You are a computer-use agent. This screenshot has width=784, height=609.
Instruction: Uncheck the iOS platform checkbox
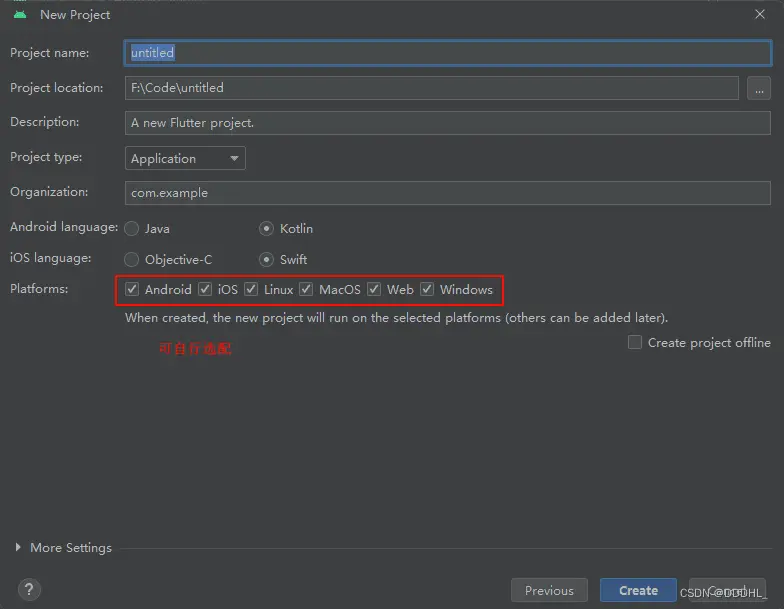point(205,290)
